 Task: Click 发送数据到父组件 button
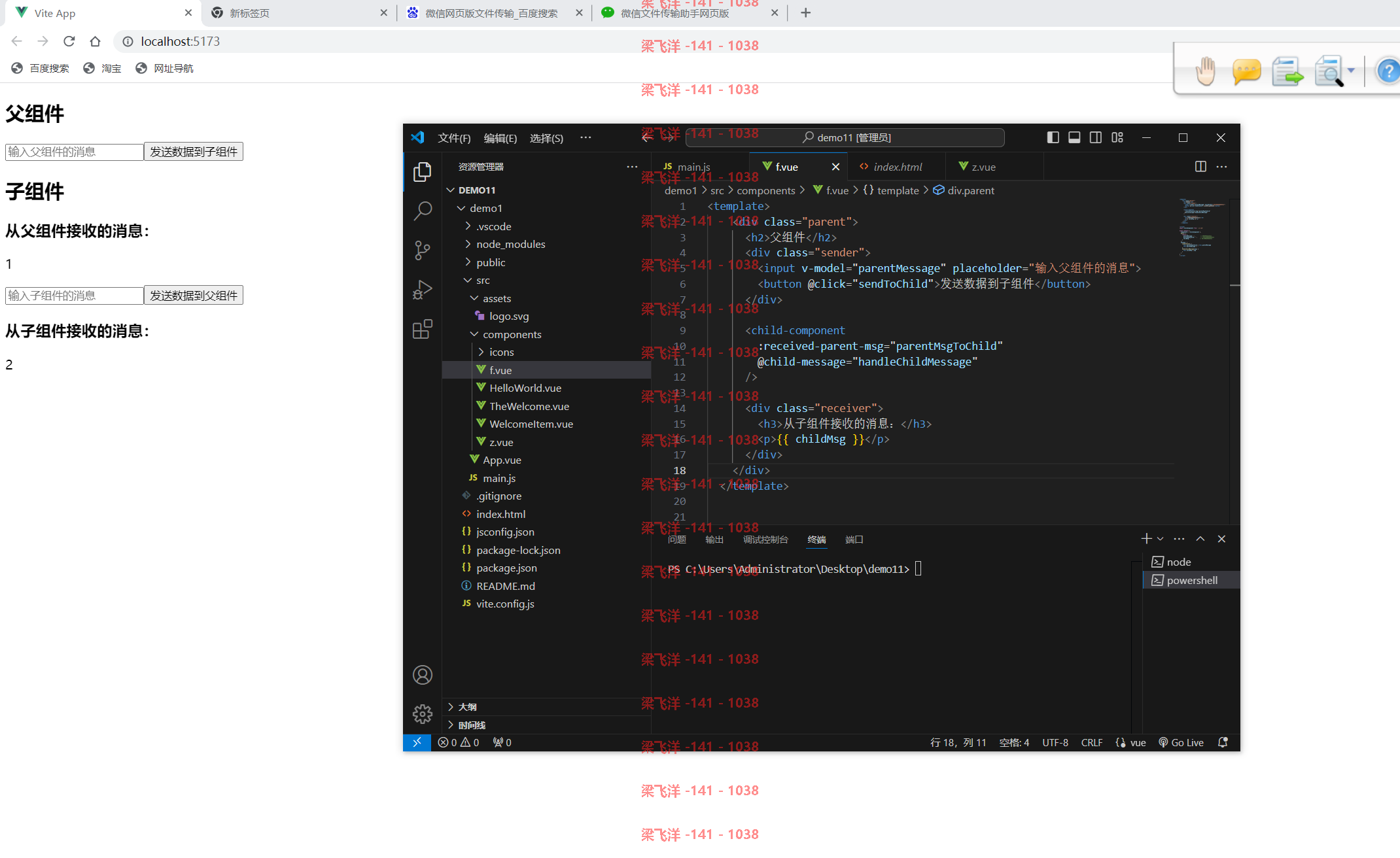point(194,296)
